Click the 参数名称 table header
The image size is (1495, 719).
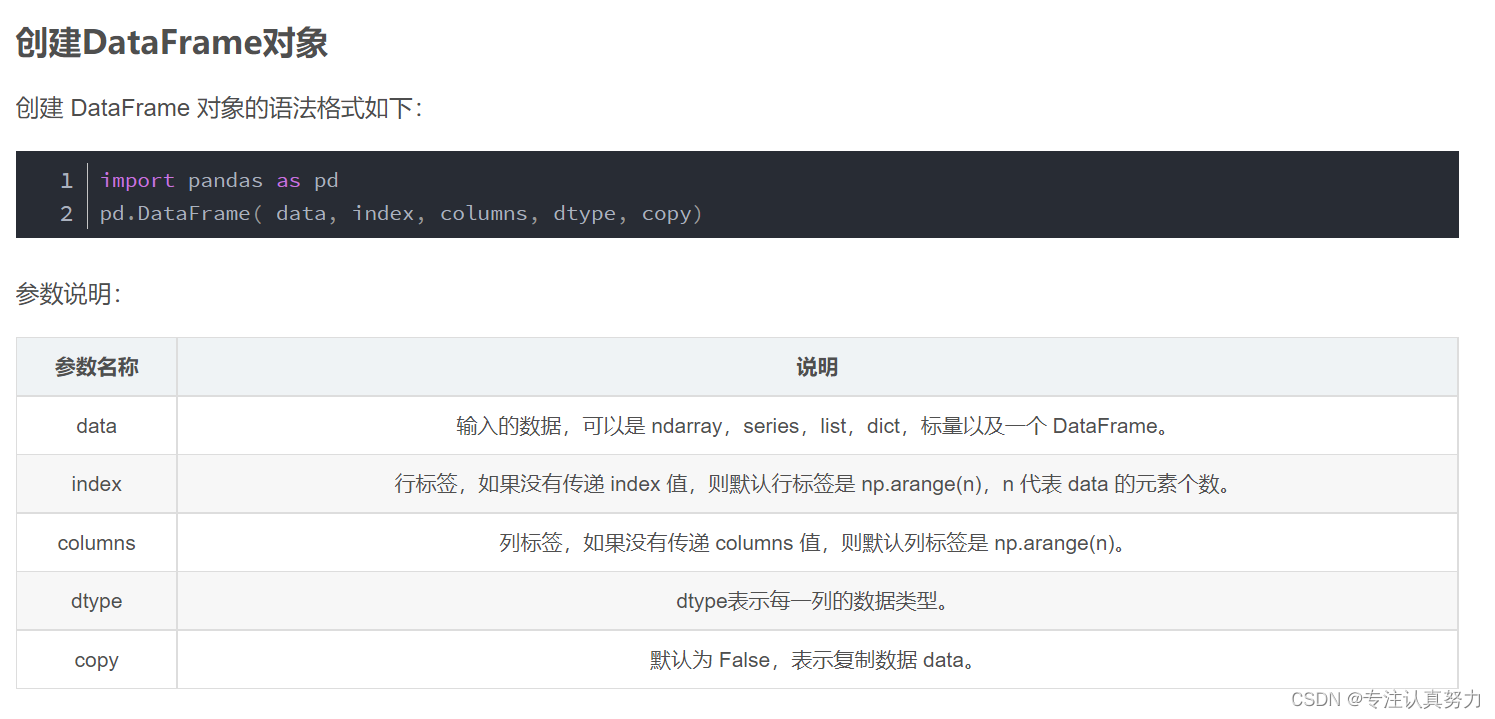tap(97, 367)
